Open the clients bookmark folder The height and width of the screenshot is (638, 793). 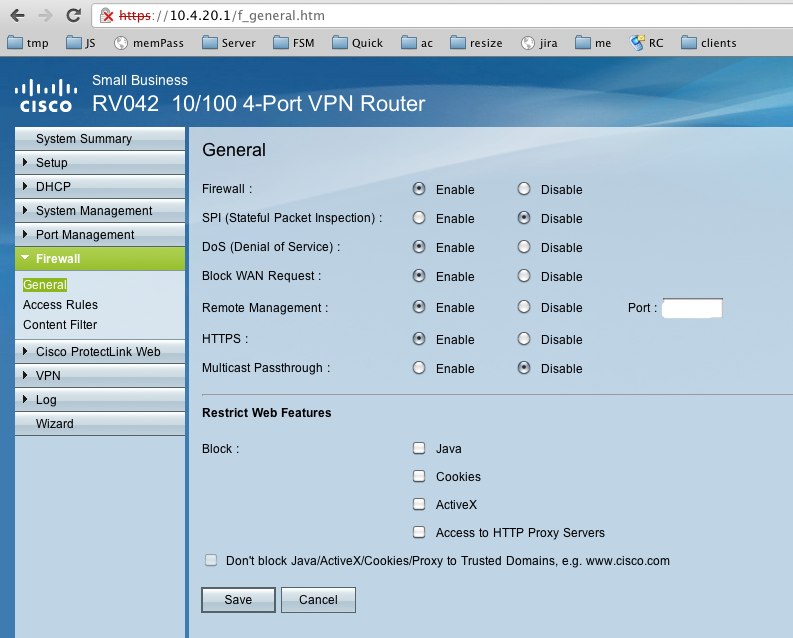click(x=709, y=43)
